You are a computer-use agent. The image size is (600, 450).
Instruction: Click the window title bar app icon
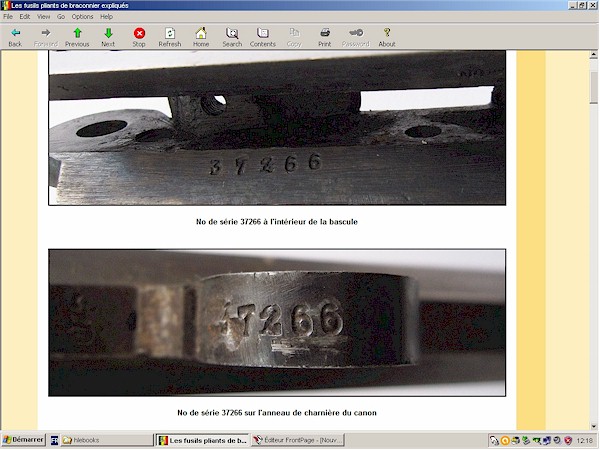click(5, 5)
